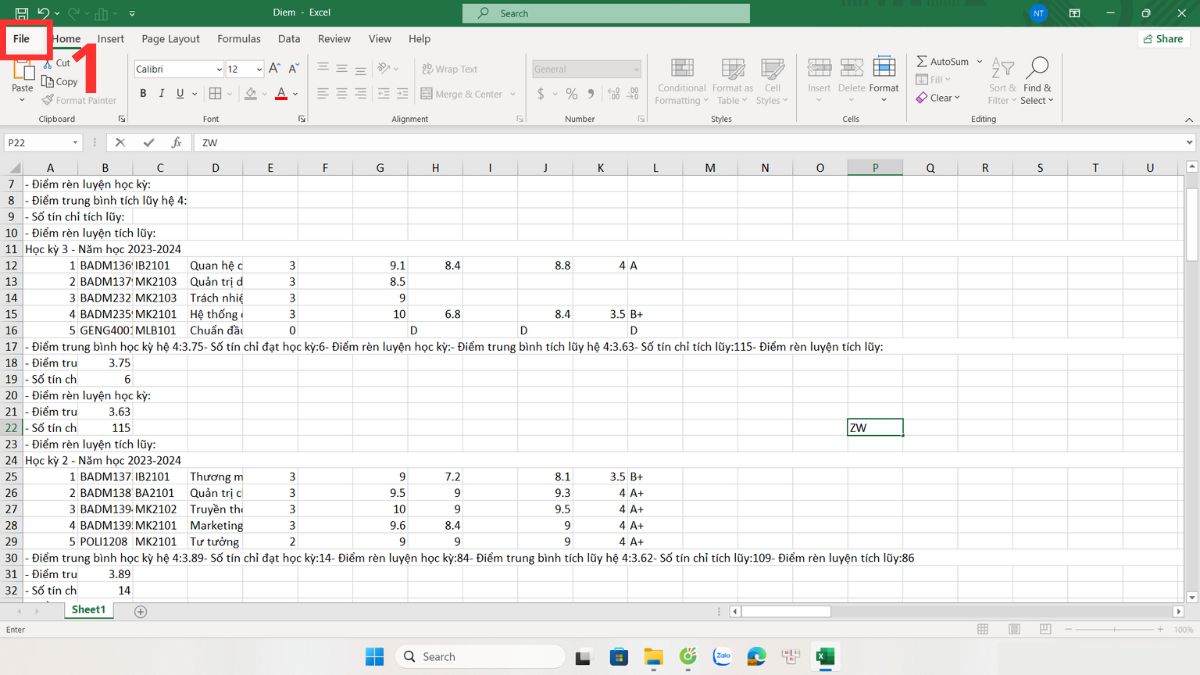
Task: Click the Format Painter brush icon
Action: coord(48,100)
